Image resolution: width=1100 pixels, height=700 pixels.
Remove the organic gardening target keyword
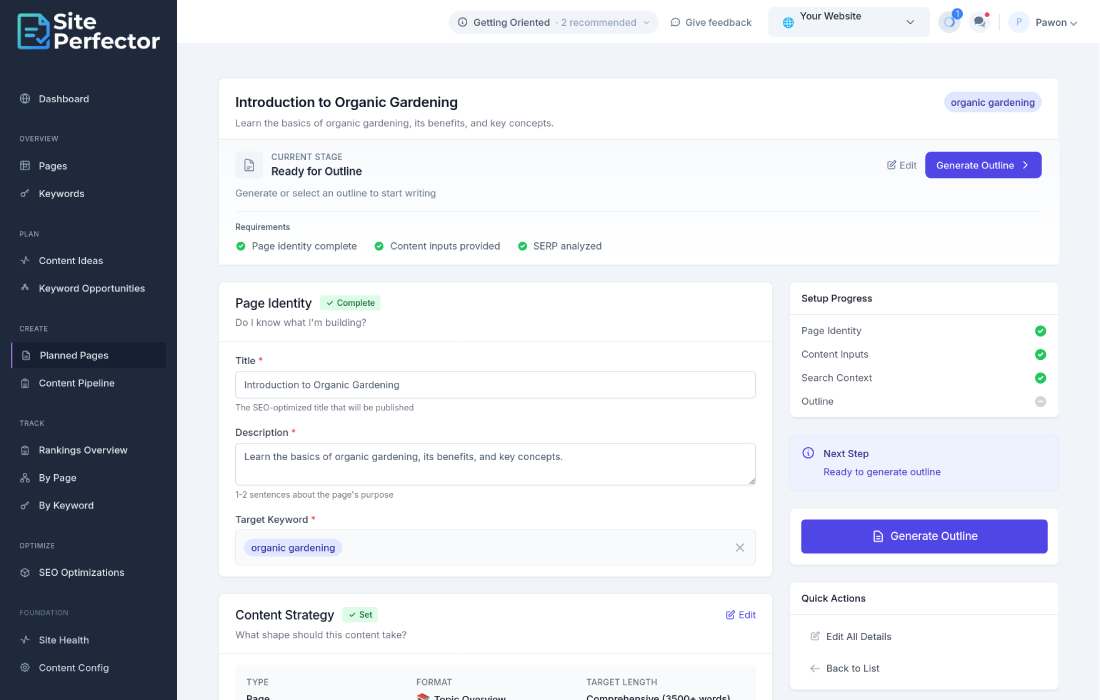tap(740, 547)
